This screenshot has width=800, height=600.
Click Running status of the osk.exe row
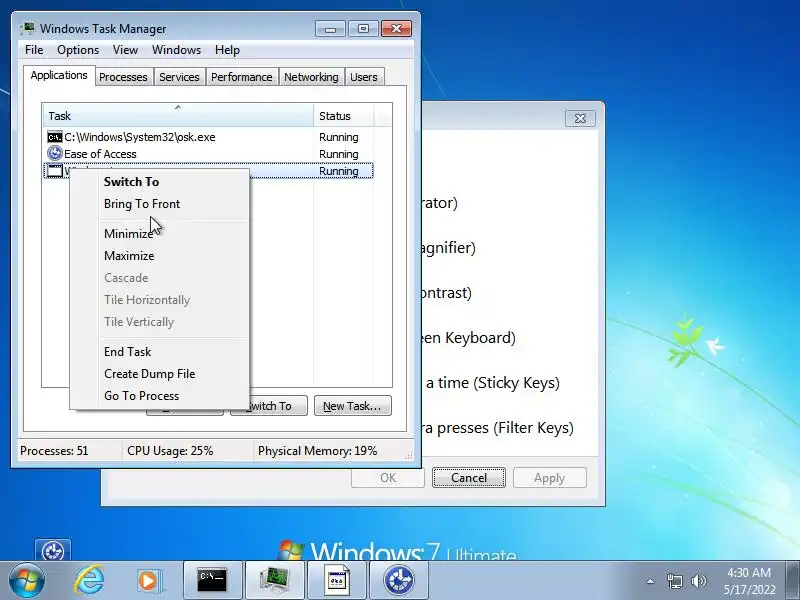coord(339,137)
